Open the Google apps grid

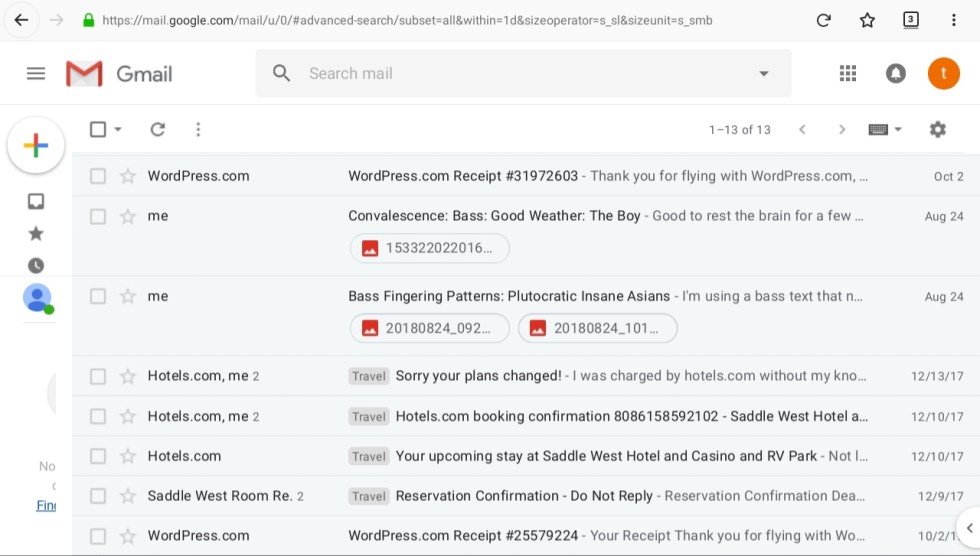click(848, 73)
